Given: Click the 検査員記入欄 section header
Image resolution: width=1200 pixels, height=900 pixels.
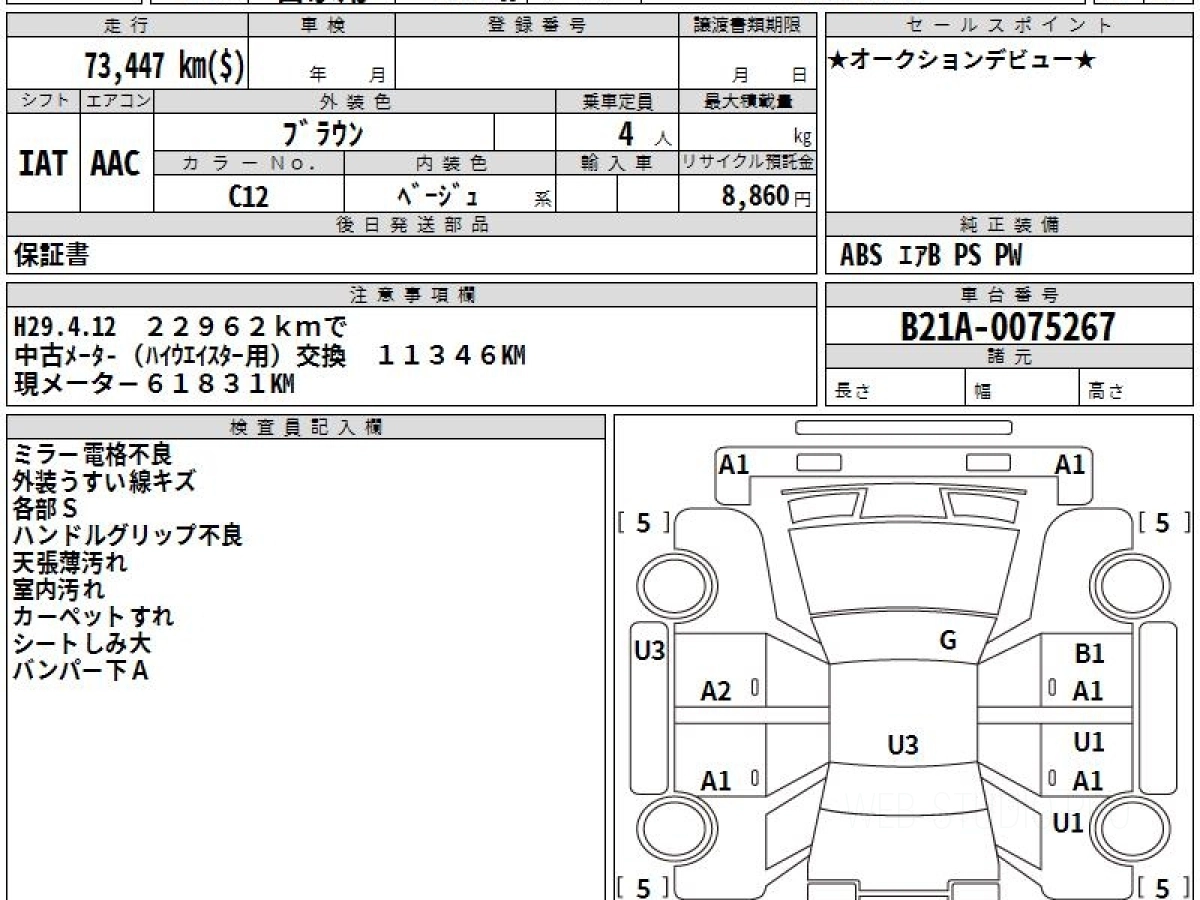Looking at the screenshot, I should [306, 427].
